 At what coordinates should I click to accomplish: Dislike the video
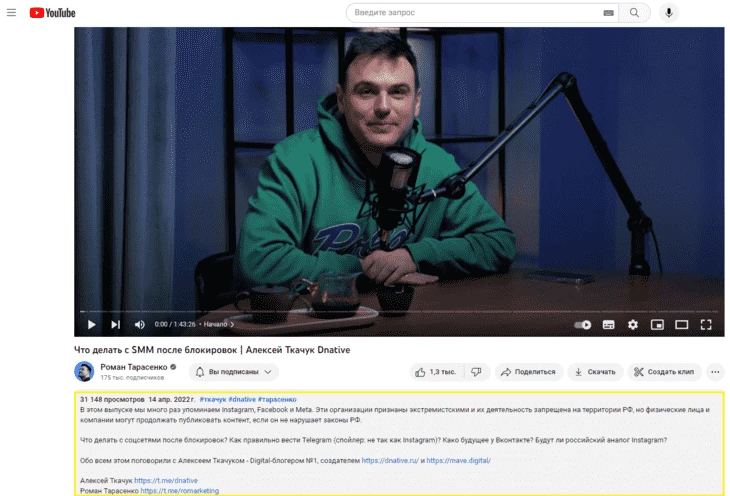(x=476, y=372)
